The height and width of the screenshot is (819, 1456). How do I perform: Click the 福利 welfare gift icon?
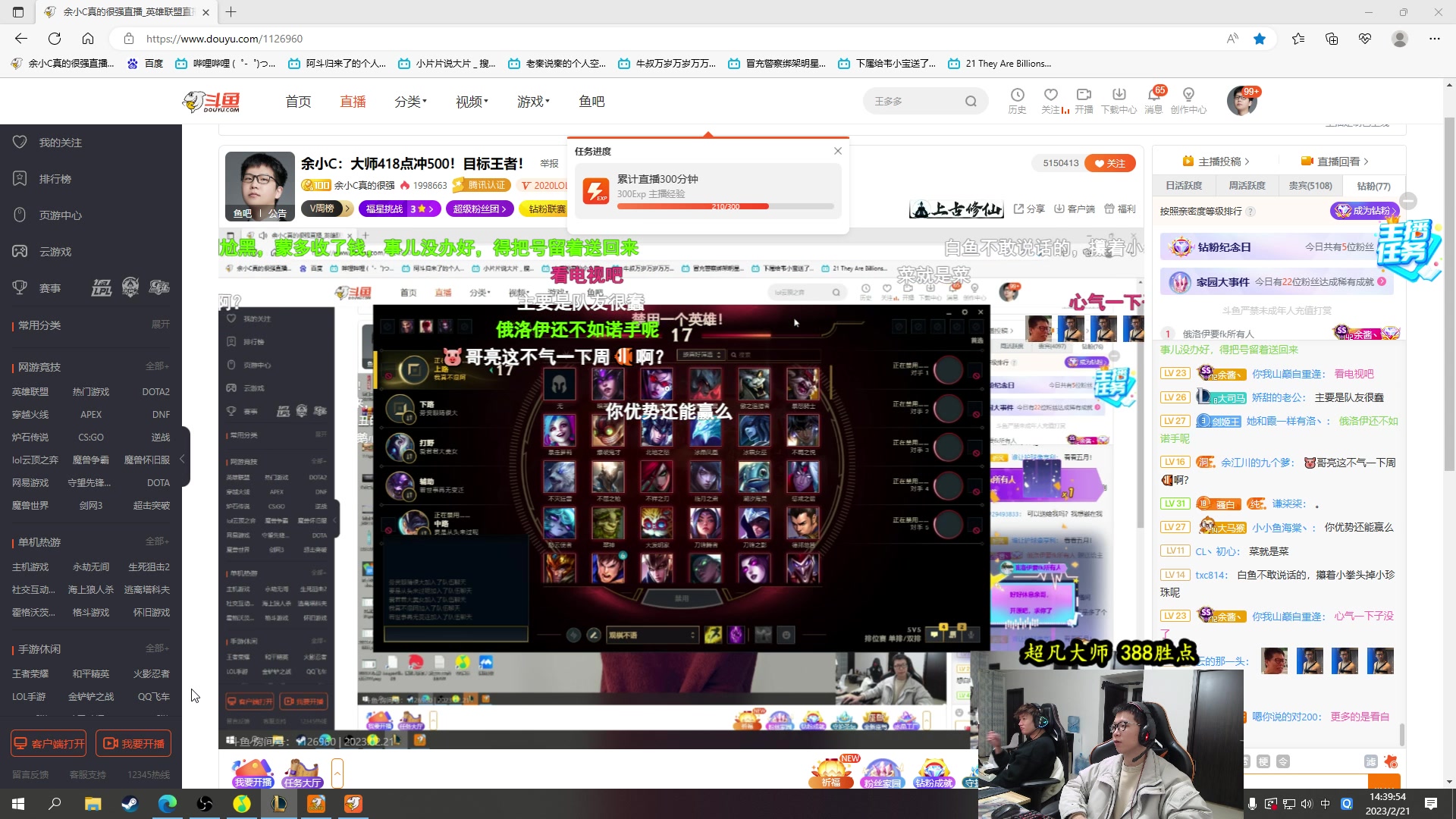pos(1119,209)
